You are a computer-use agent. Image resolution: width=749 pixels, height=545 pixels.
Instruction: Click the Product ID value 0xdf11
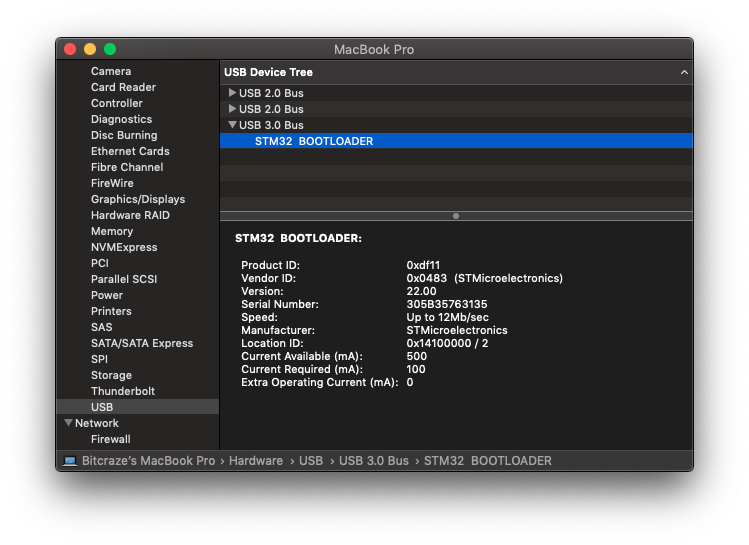(x=423, y=265)
